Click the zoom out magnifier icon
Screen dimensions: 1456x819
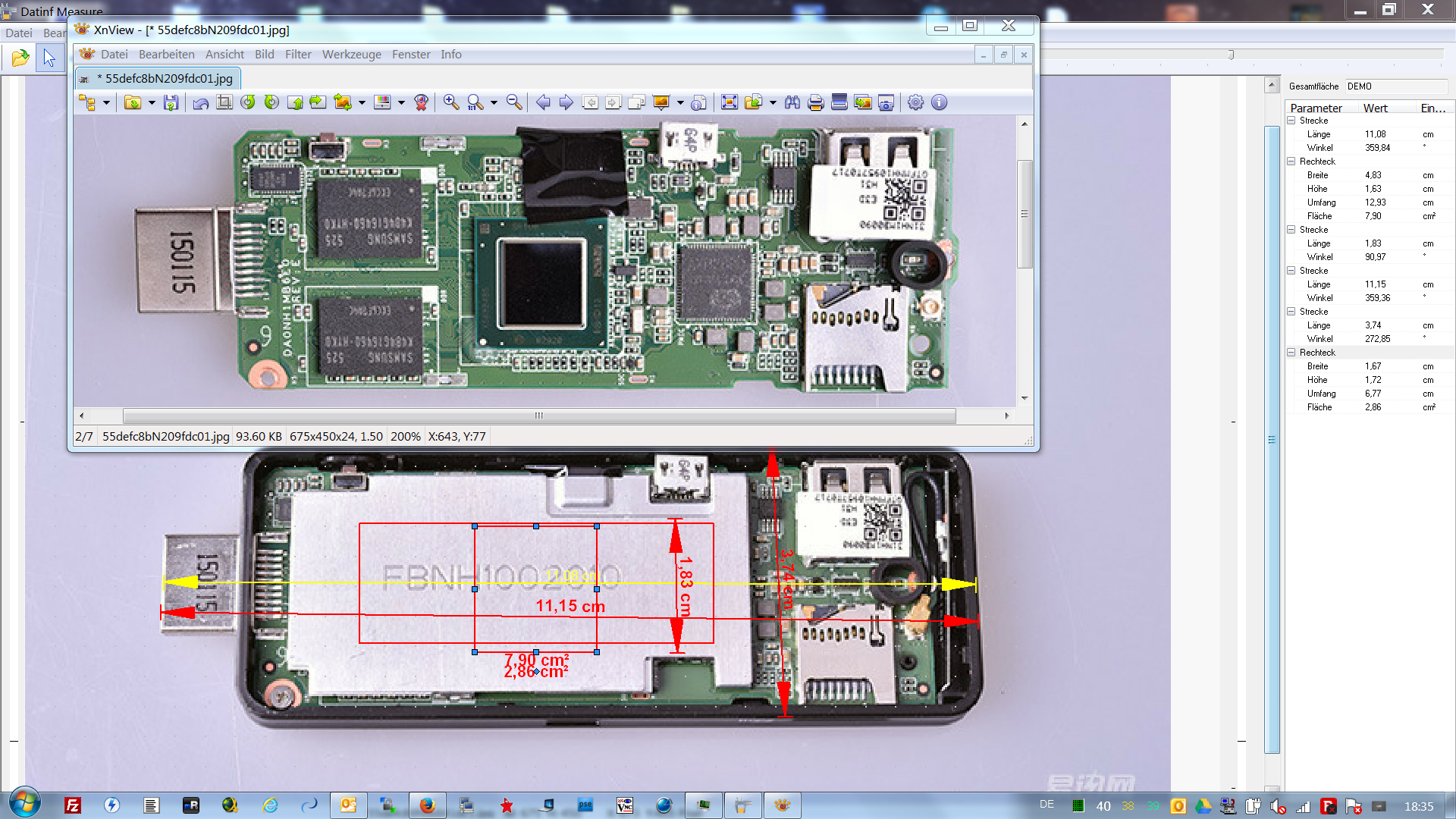(514, 102)
